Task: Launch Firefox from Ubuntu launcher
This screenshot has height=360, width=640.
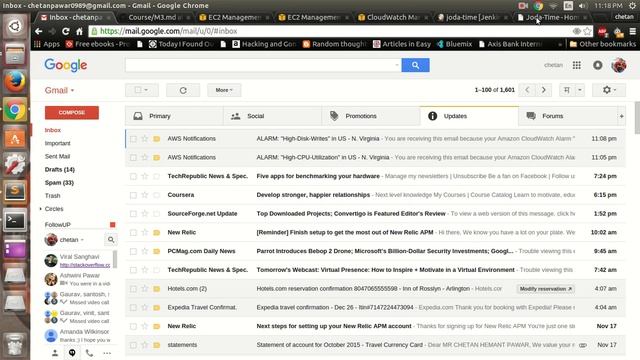Action: click(x=15, y=81)
